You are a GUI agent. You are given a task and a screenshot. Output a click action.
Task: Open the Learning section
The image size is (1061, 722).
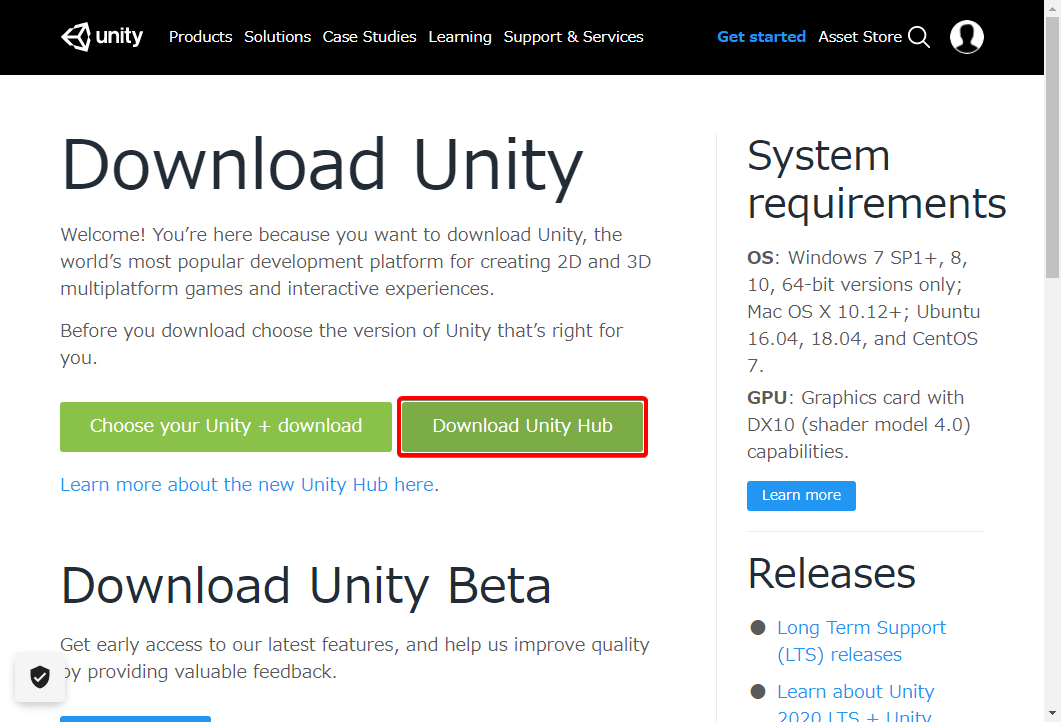pyautogui.click(x=459, y=36)
